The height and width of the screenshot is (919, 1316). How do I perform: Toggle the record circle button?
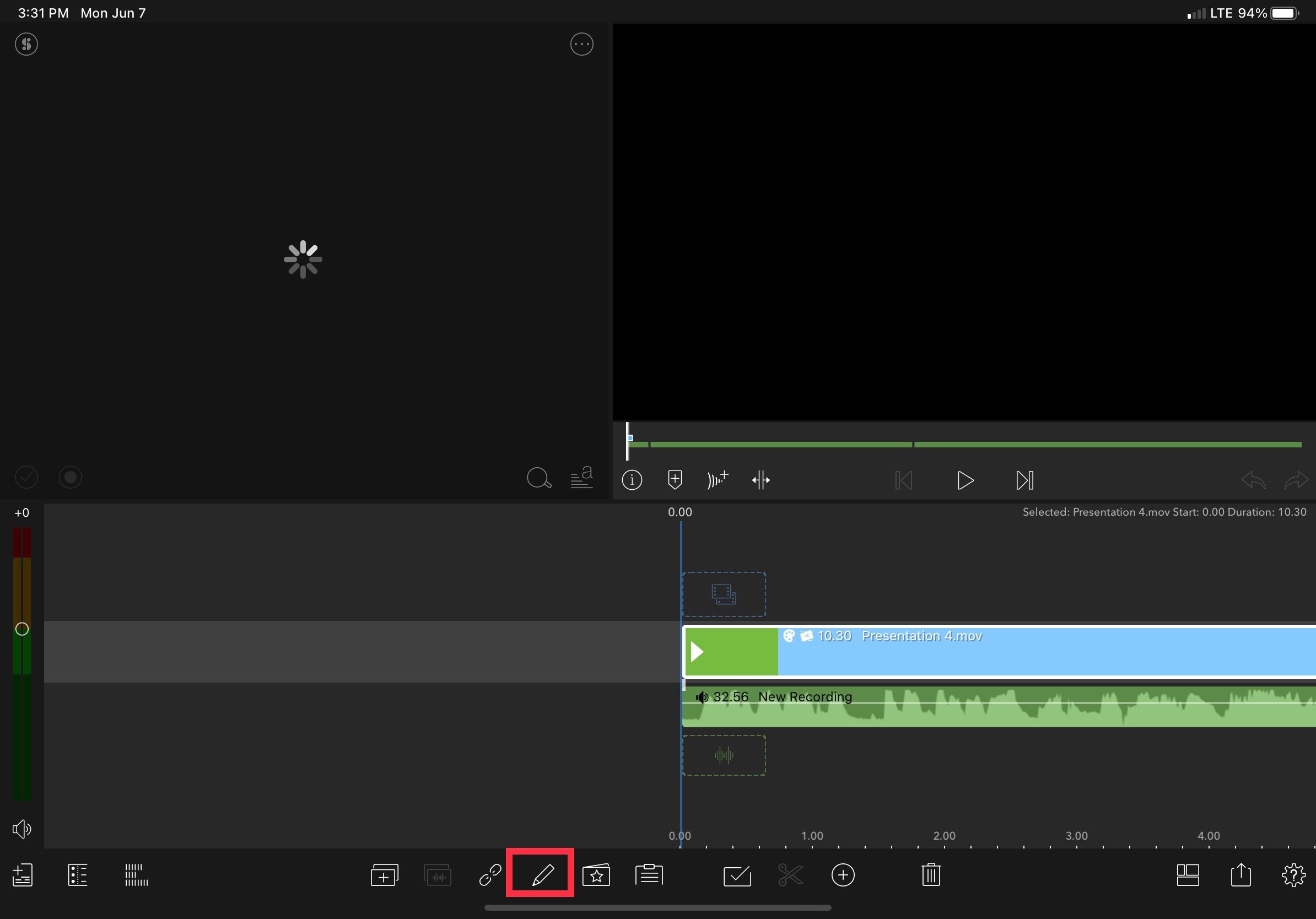71,477
